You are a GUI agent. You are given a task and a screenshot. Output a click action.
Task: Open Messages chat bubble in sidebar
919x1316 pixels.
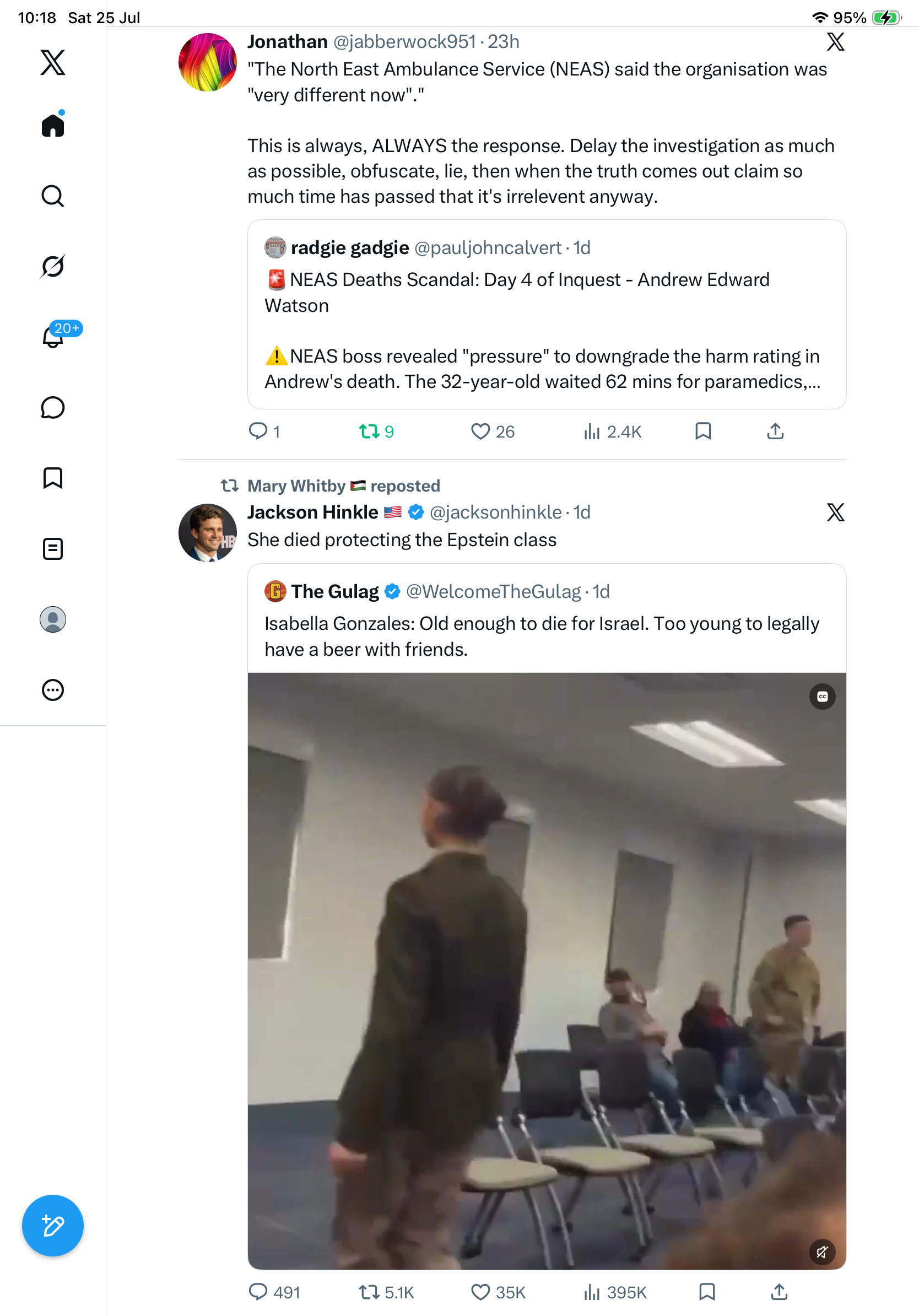[x=53, y=407]
